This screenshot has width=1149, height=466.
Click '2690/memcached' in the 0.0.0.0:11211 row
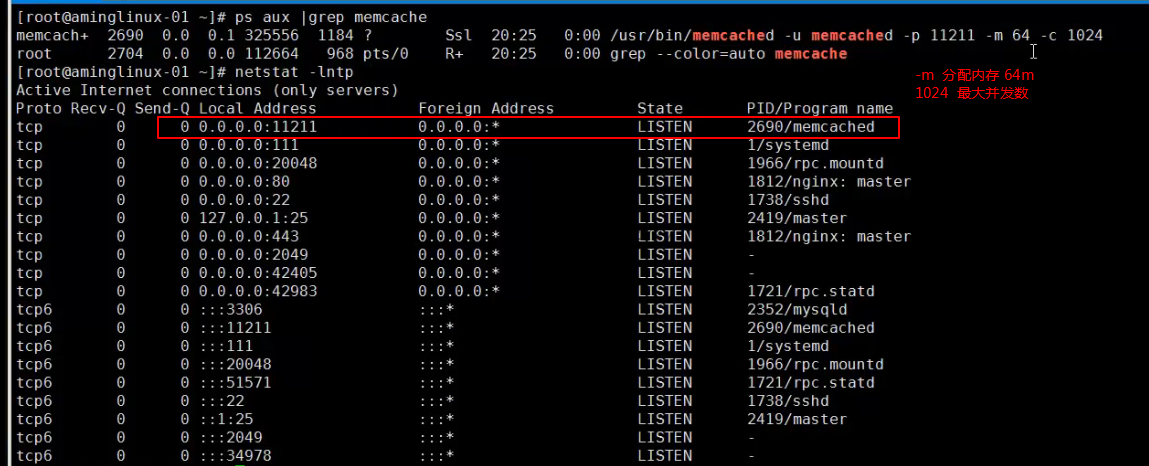tap(810, 127)
